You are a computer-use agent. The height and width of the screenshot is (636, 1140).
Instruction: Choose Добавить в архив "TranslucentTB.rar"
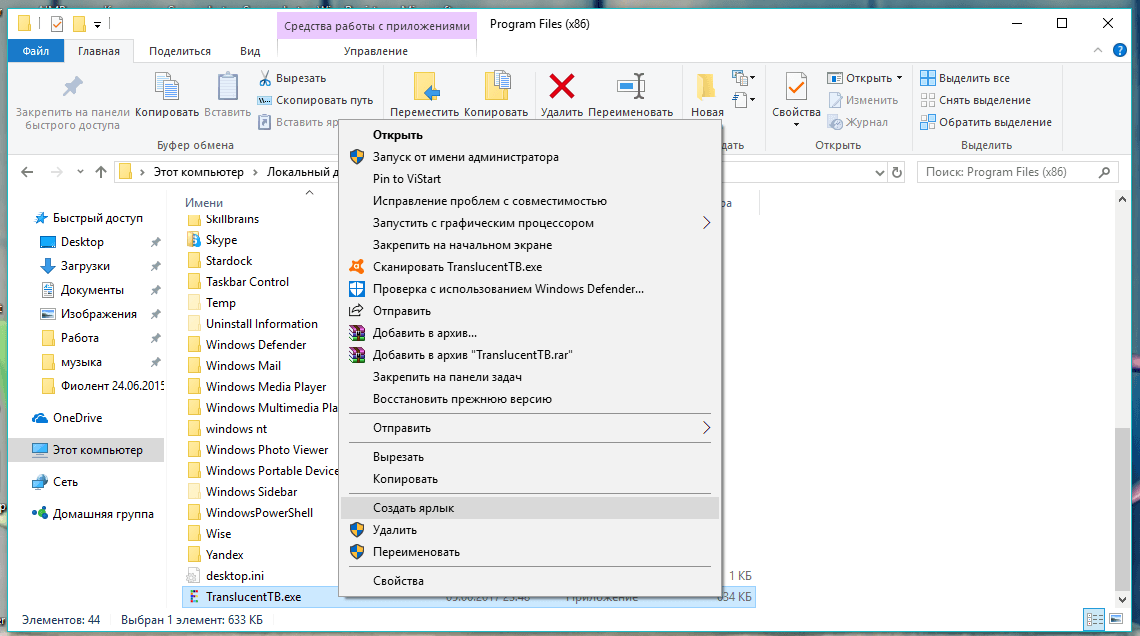pos(529,355)
